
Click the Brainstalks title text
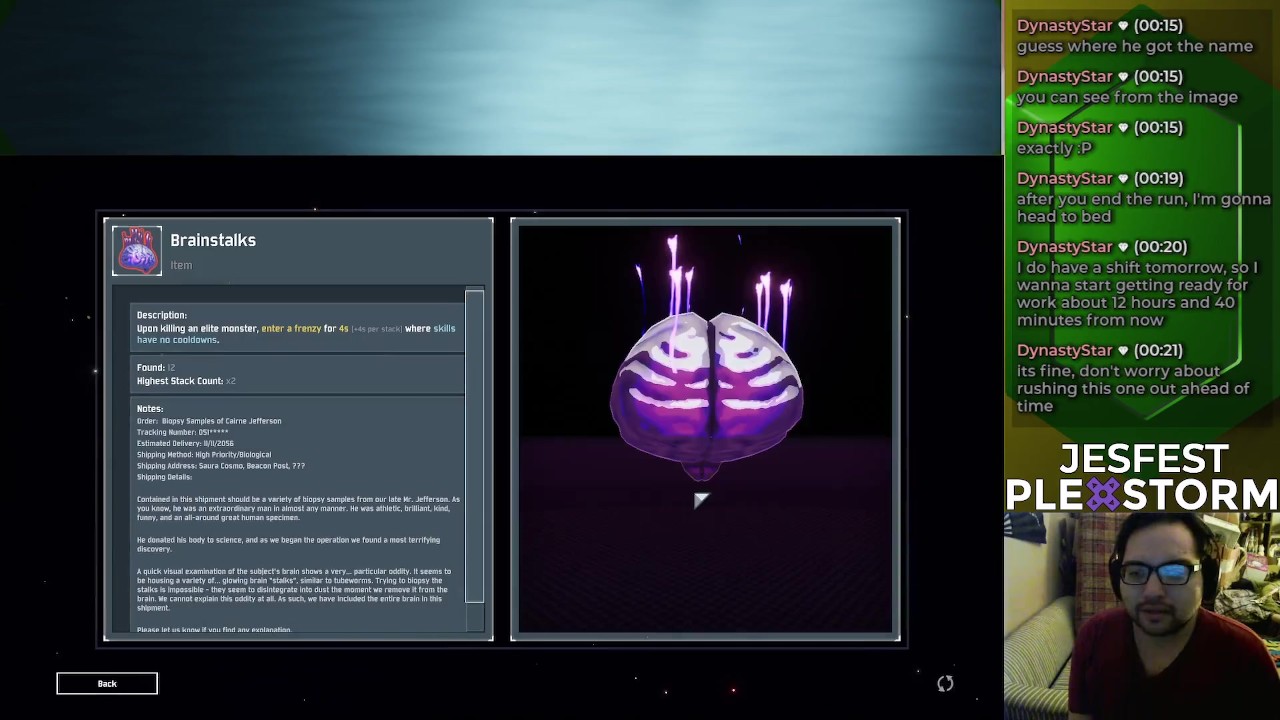click(213, 240)
